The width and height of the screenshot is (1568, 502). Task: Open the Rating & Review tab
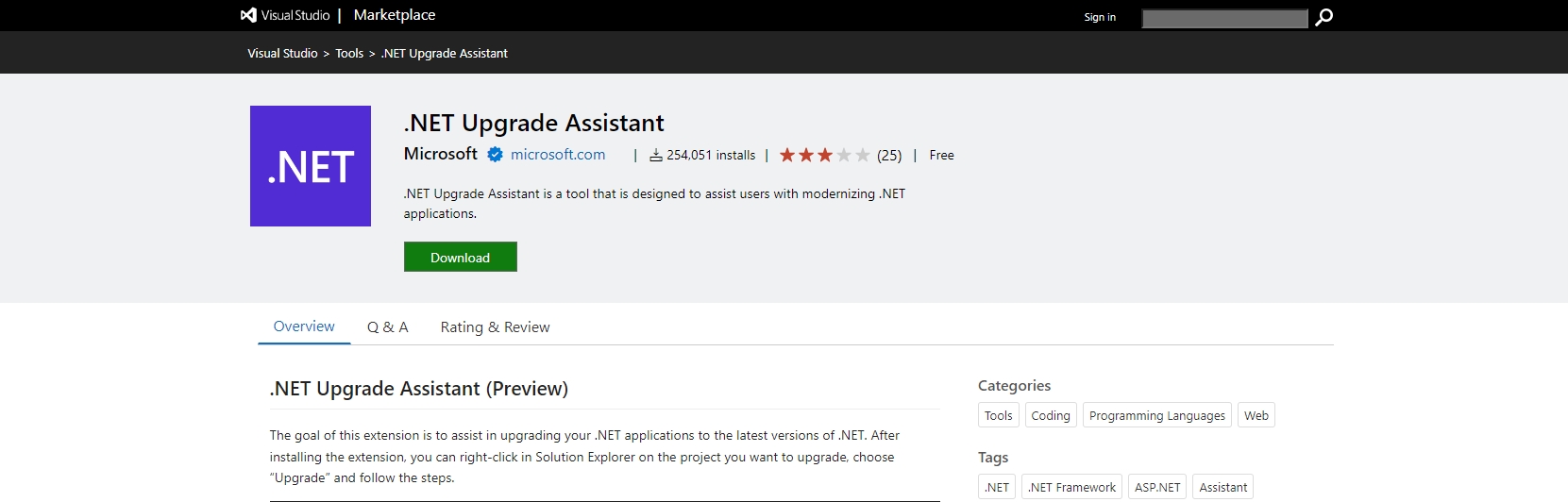[x=495, y=327]
